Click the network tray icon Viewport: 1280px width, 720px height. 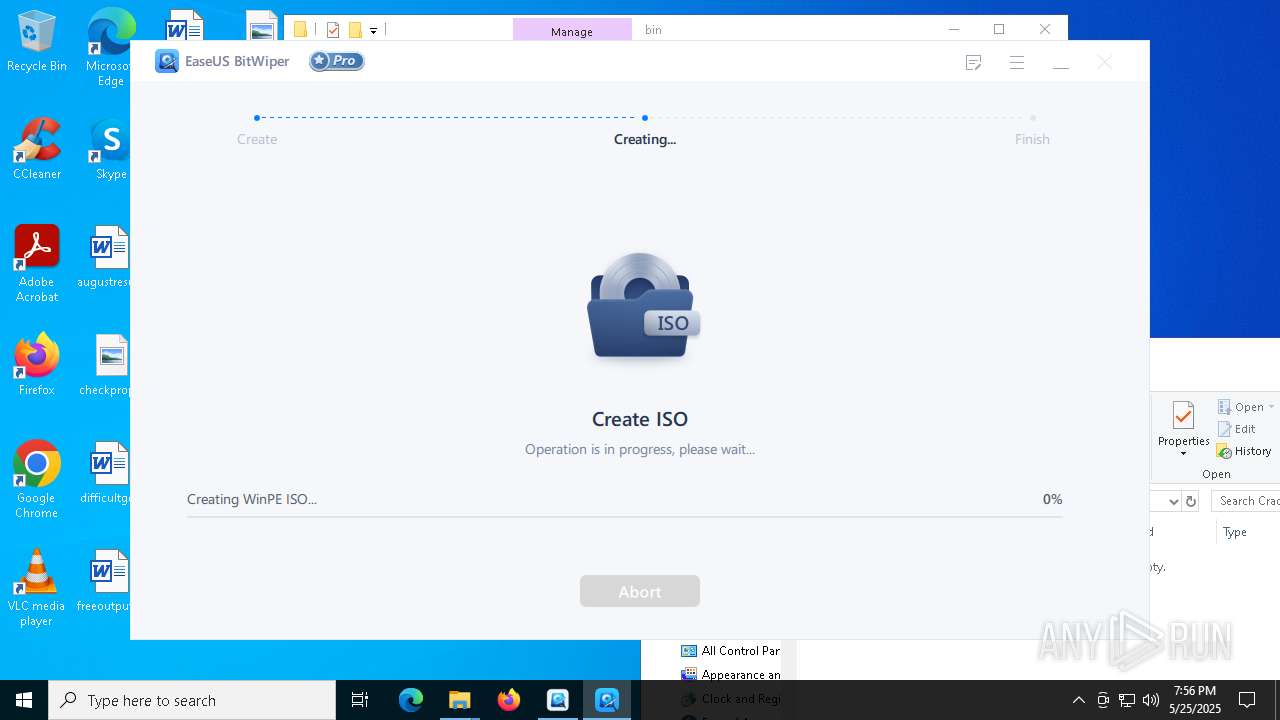point(1127,700)
